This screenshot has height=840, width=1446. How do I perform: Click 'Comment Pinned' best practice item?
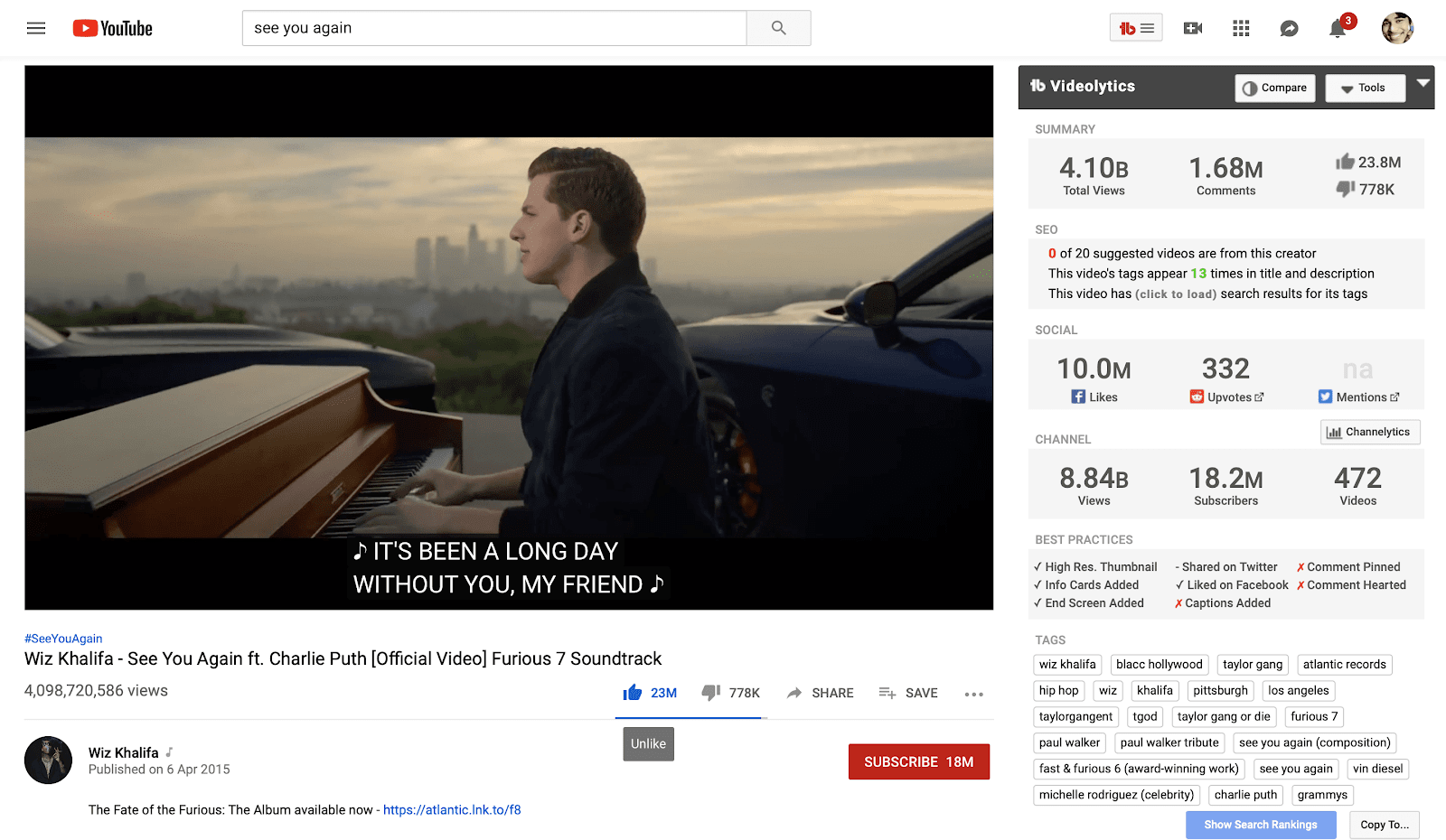click(x=1348, y=567)
